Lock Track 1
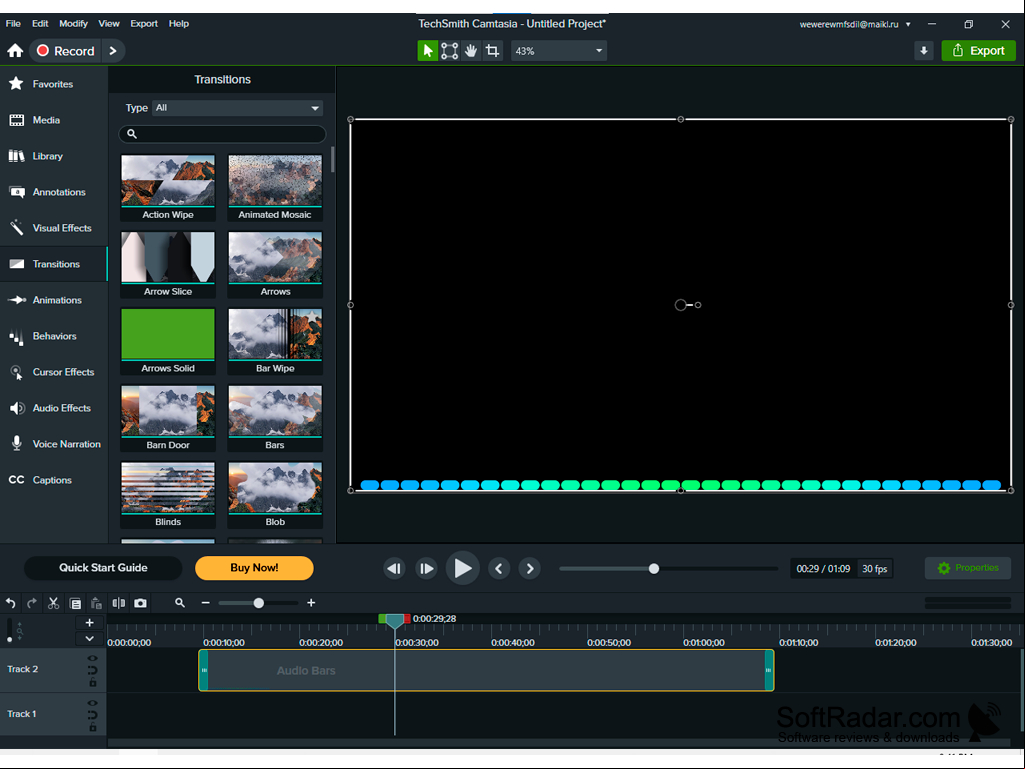 point(93,727)
